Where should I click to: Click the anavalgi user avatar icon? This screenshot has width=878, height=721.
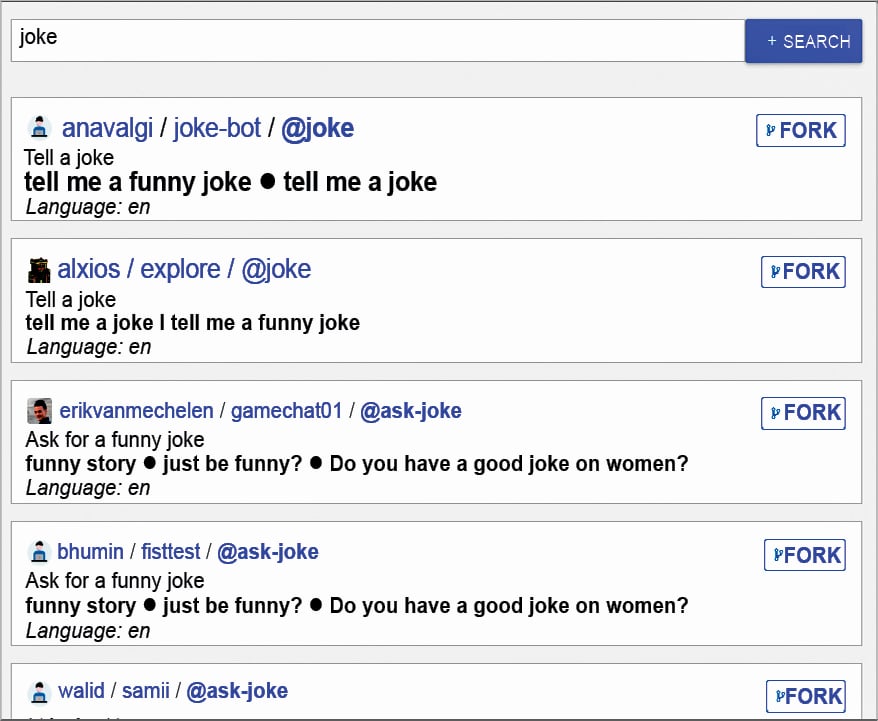(x=39, y=128)
